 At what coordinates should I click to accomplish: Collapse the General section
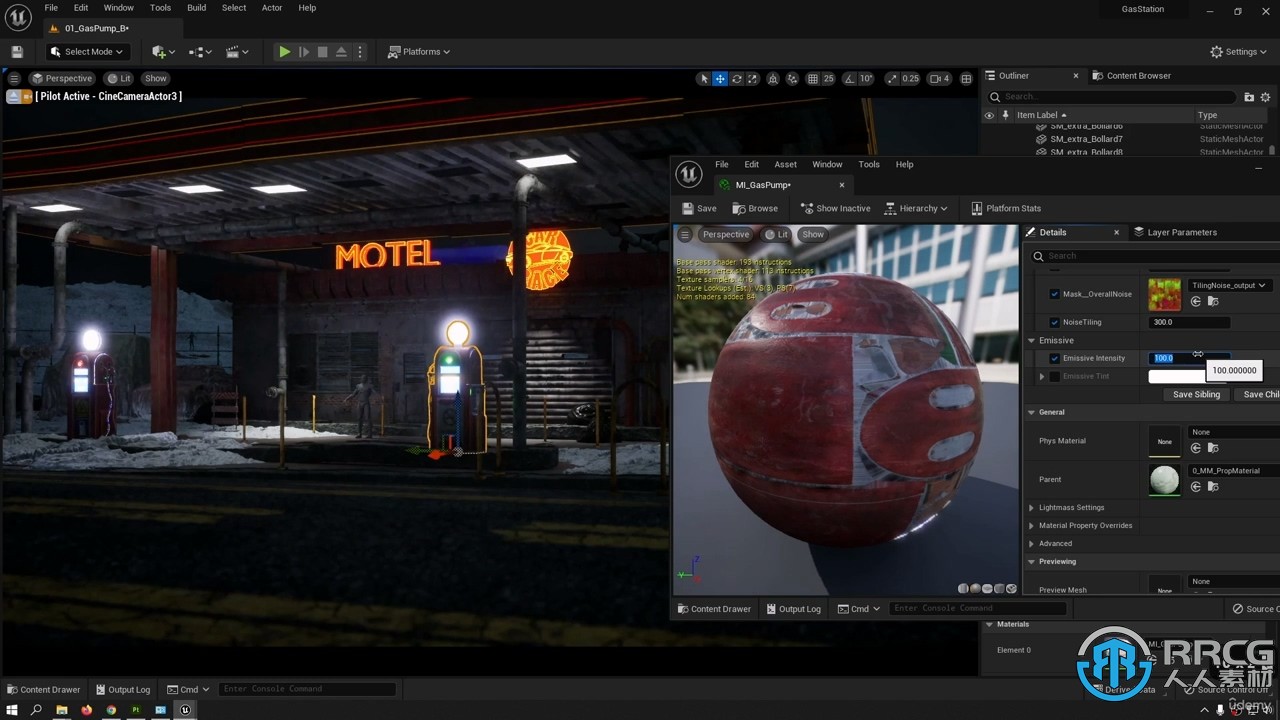1032,412
